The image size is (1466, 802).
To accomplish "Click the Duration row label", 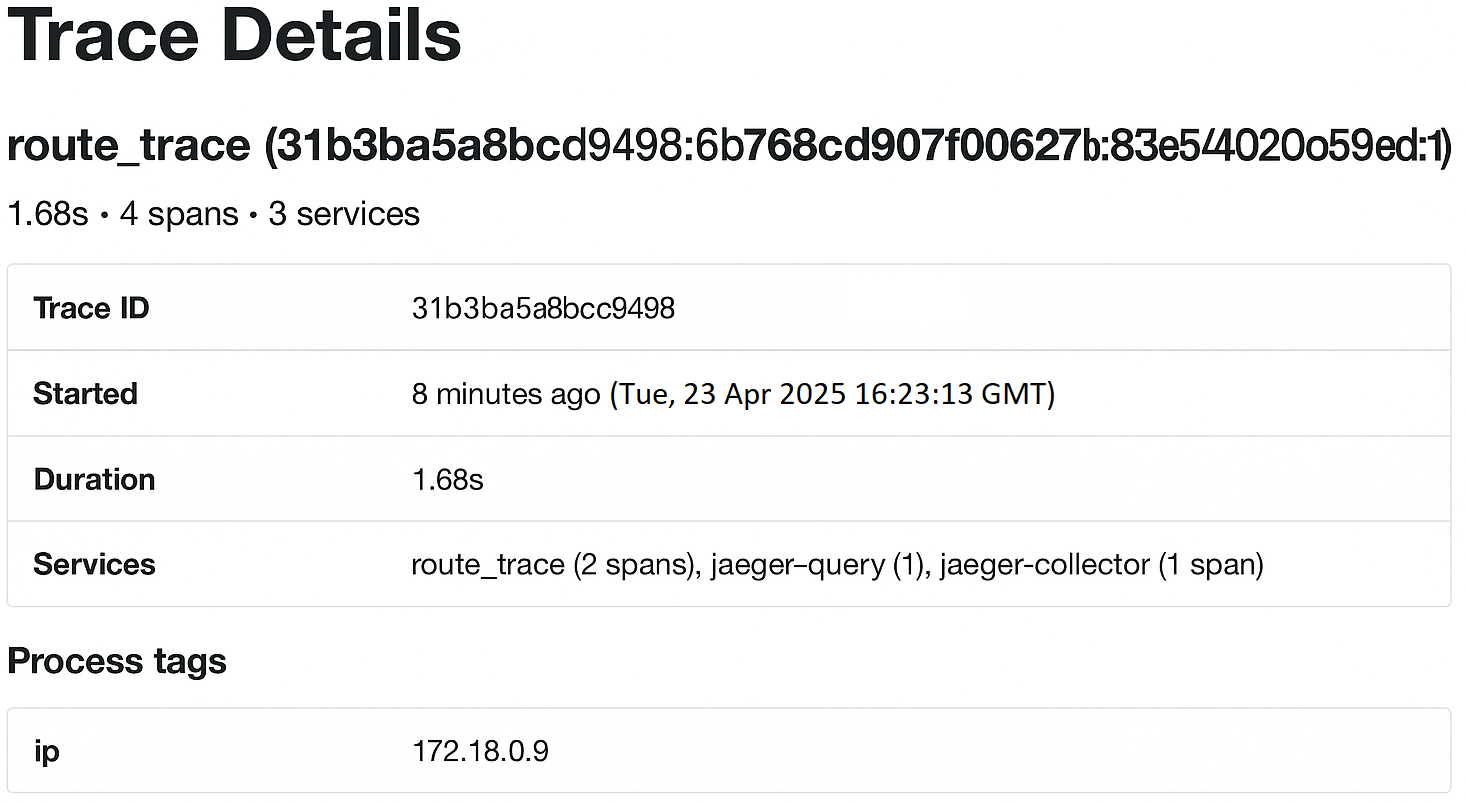I will (94, 479).
